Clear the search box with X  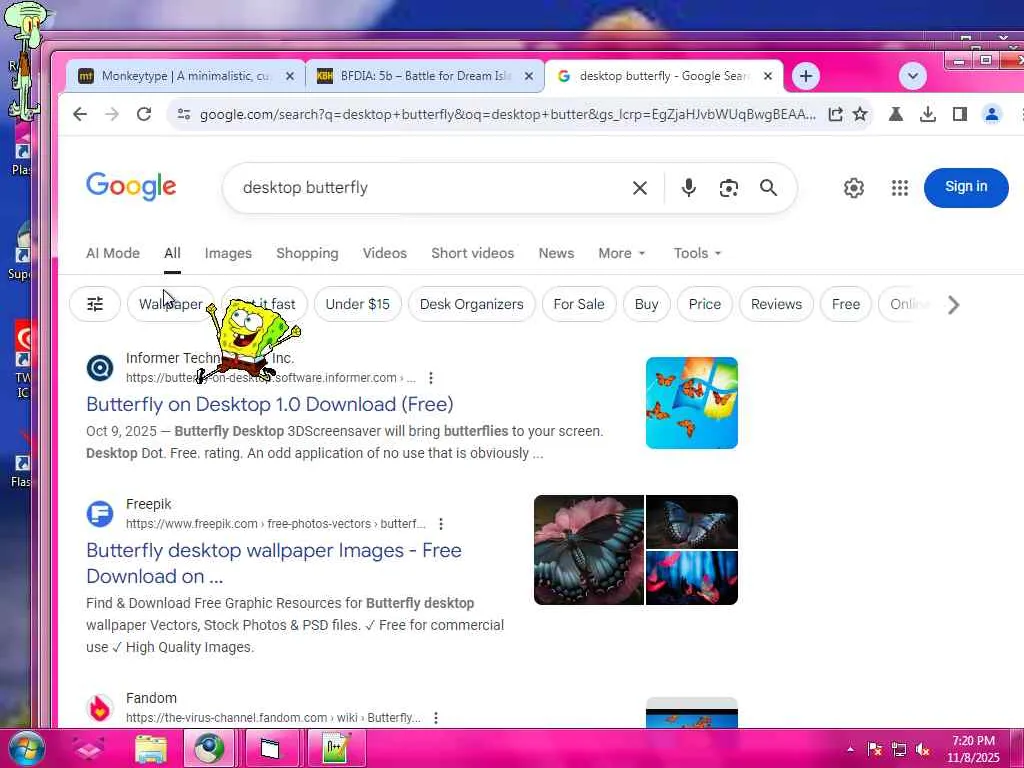[x=640, y=188]
